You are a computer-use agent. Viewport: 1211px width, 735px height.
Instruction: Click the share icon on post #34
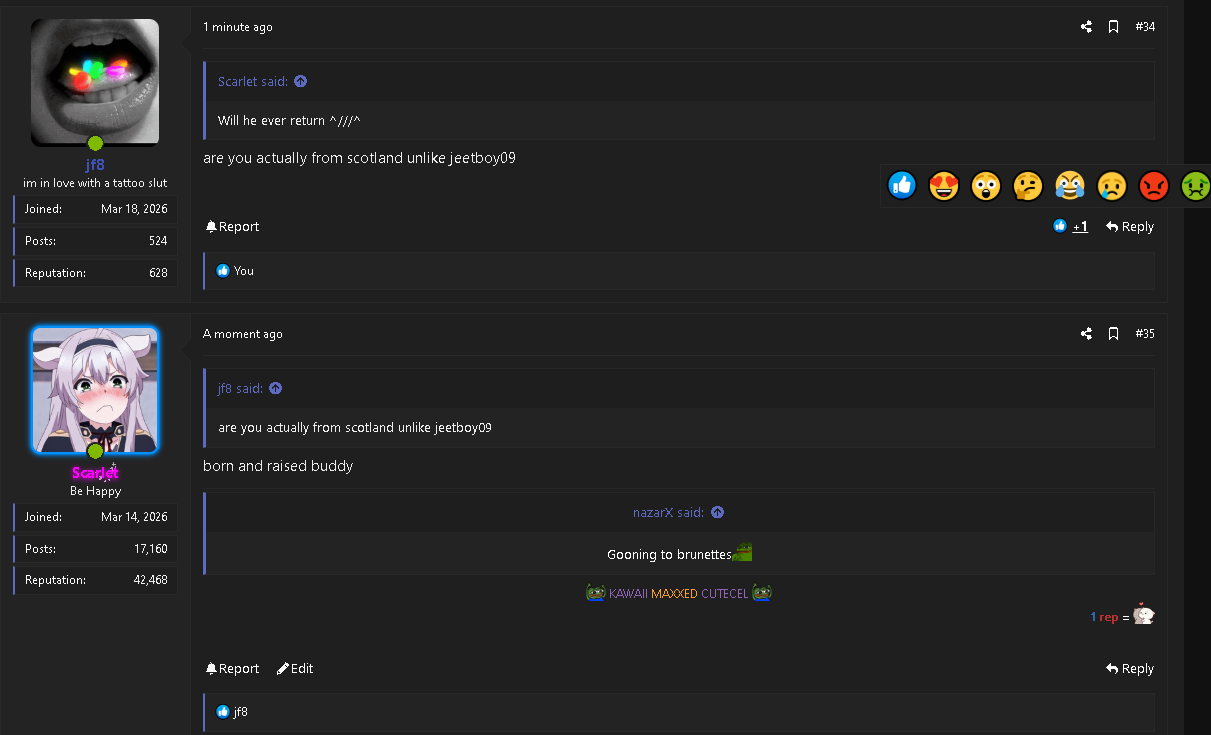(1086, 27)
